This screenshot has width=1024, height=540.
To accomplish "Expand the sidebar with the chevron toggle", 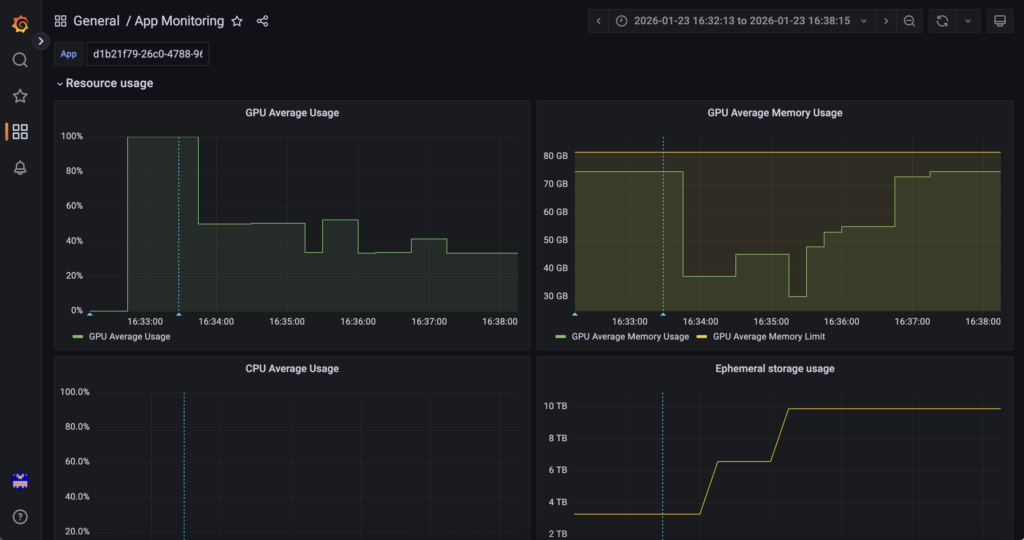I will (41, 41).
